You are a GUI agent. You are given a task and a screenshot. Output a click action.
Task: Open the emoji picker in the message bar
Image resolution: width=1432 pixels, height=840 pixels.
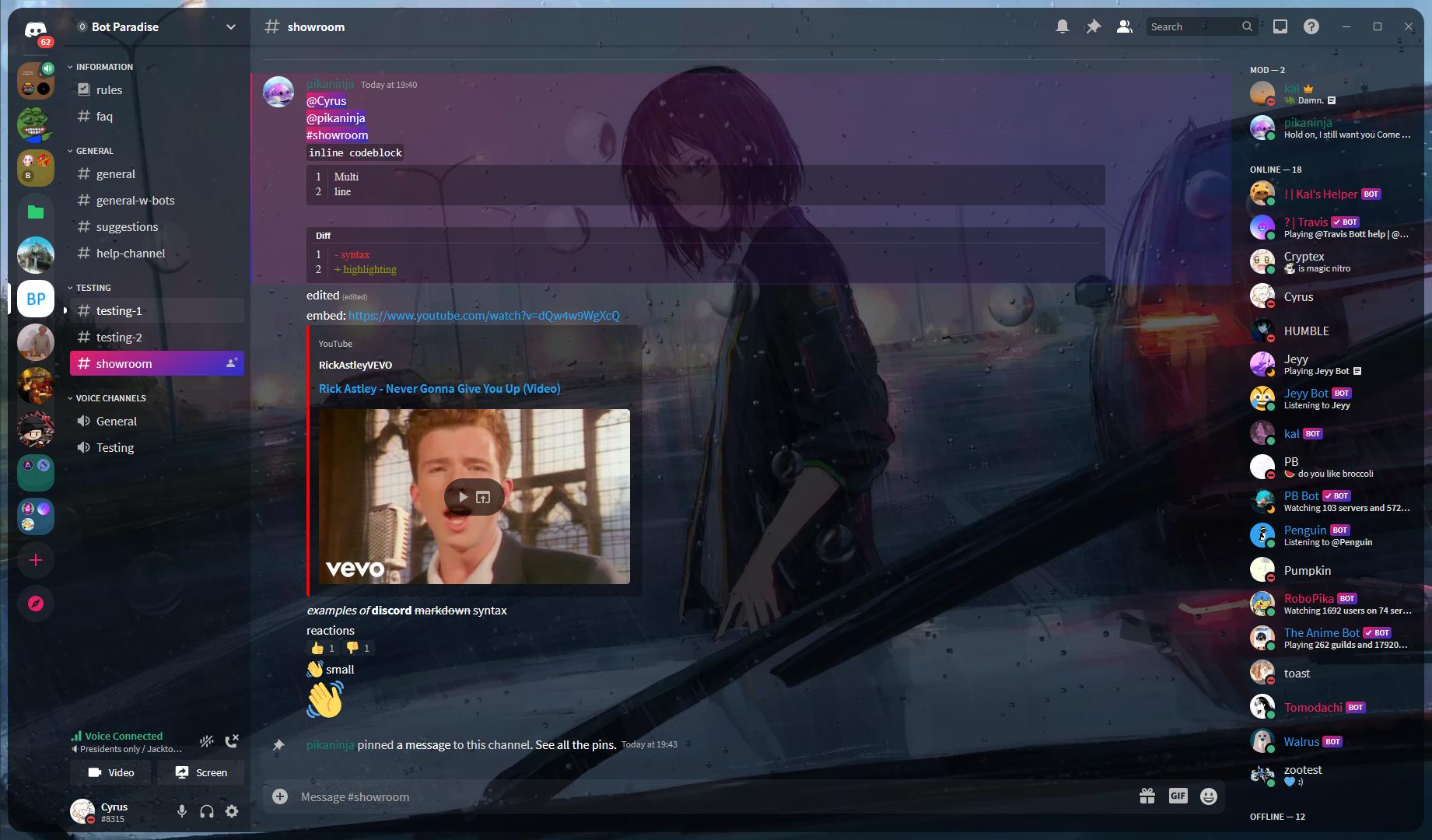[x=1207, y=796]
